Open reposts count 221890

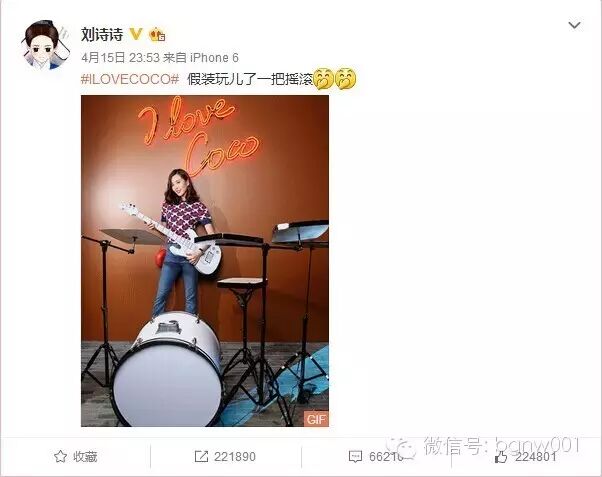click(x=235, y=457)
